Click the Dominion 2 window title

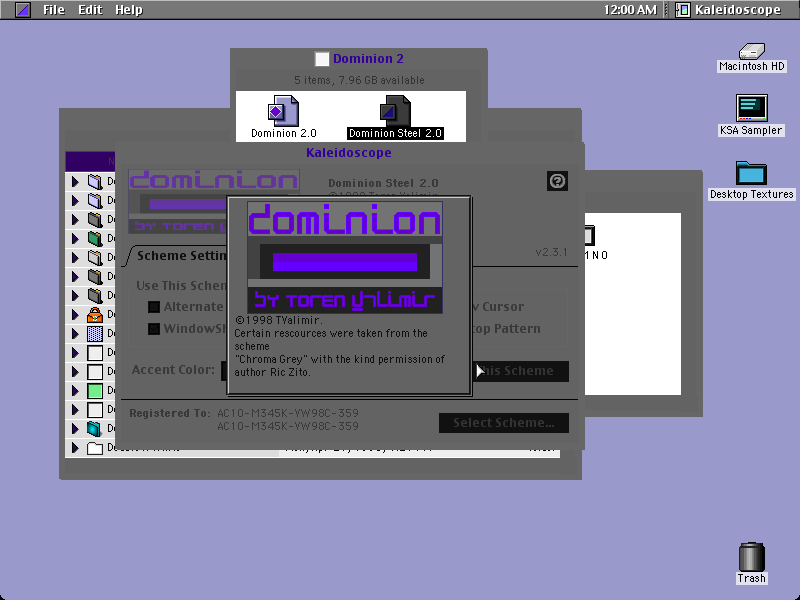point(368,59)
